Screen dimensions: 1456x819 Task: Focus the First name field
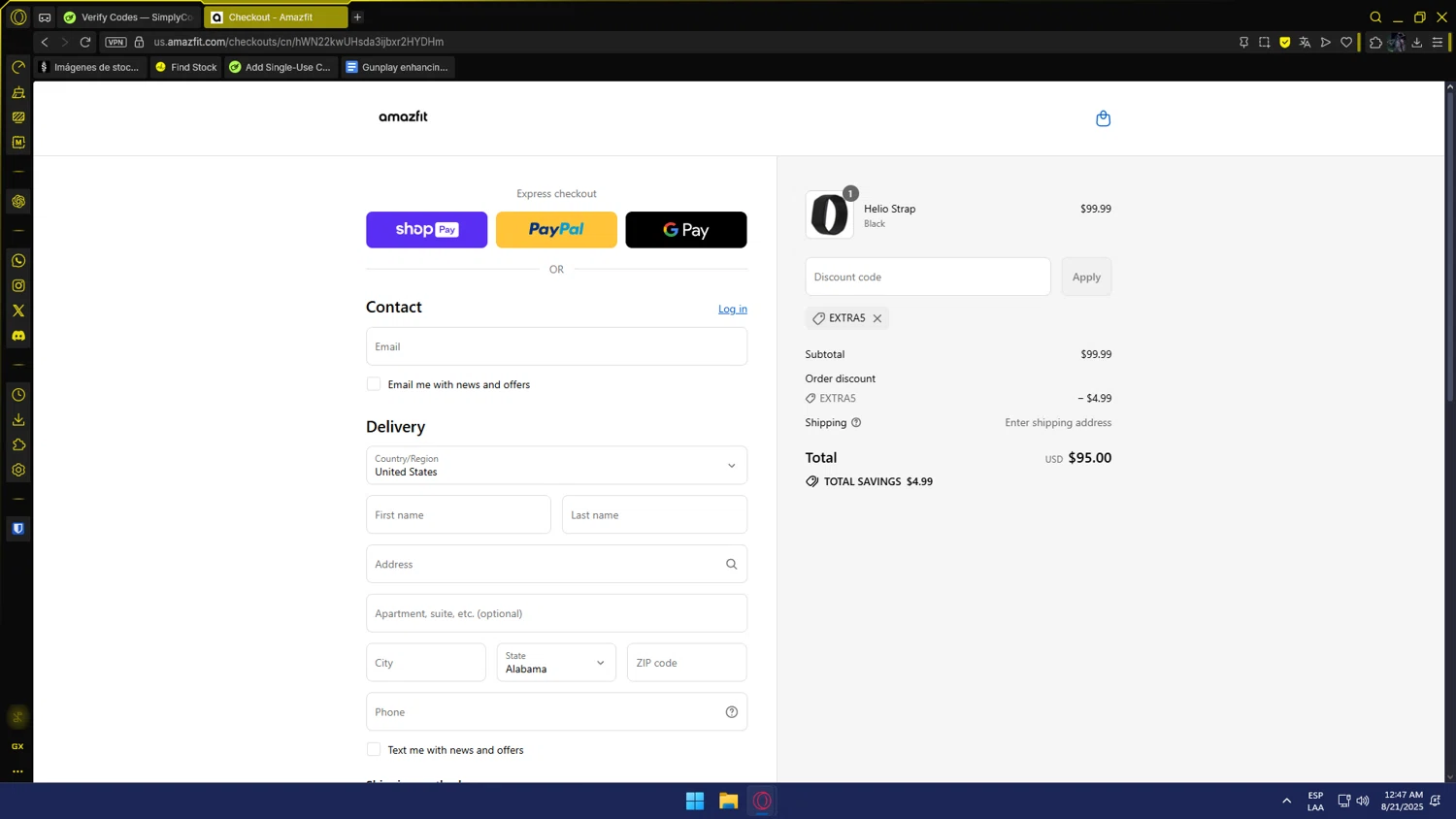(458, 514)
